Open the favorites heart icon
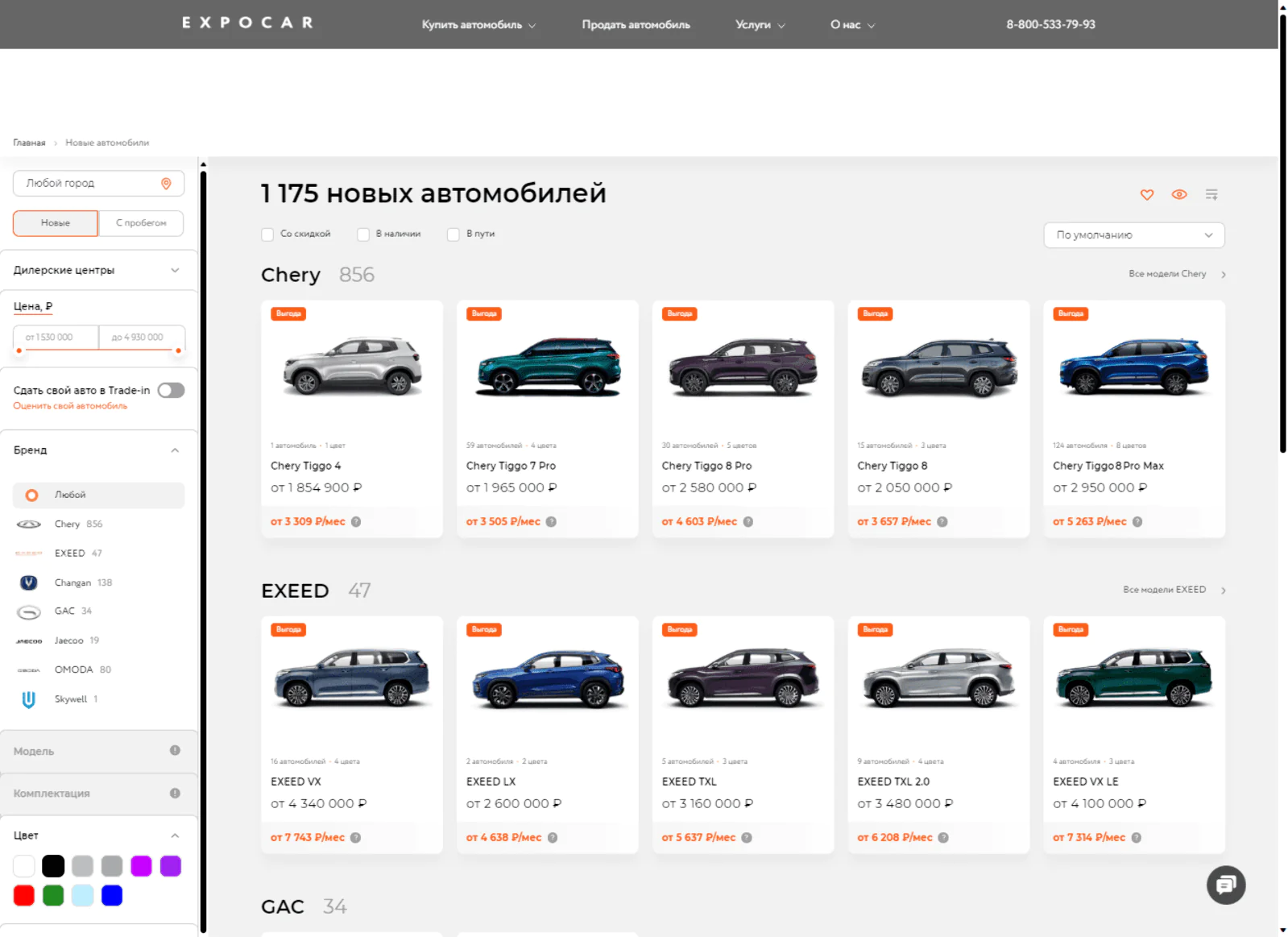This screenshot has height=937, width=1288. 1147,195
